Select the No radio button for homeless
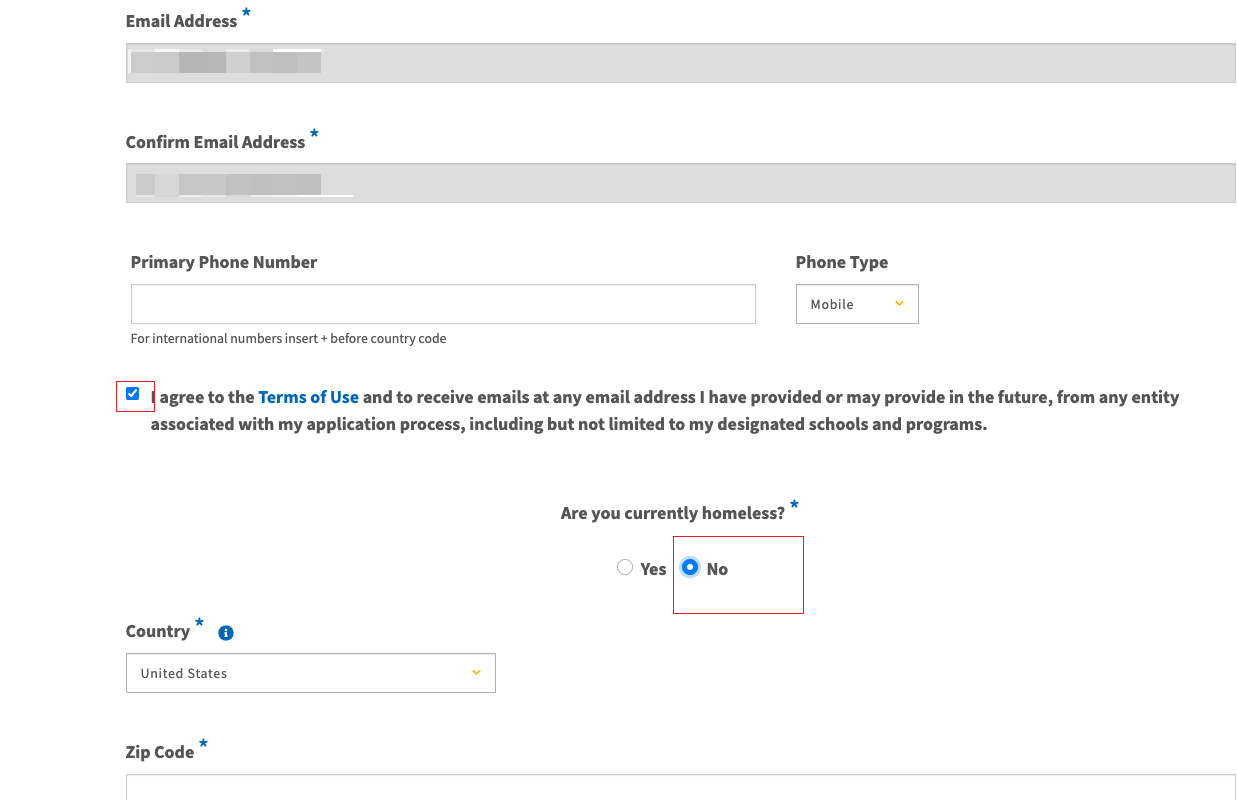The image size is (1237, 800). [x=689, y=567]
